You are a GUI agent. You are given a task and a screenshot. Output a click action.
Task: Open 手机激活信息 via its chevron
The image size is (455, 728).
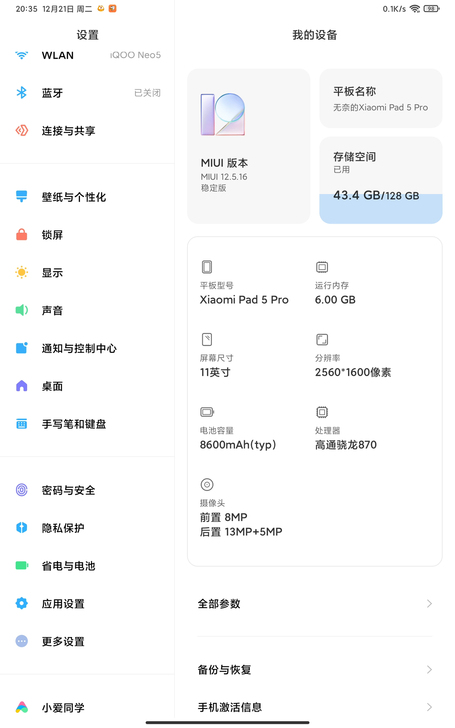click(429, 707)
